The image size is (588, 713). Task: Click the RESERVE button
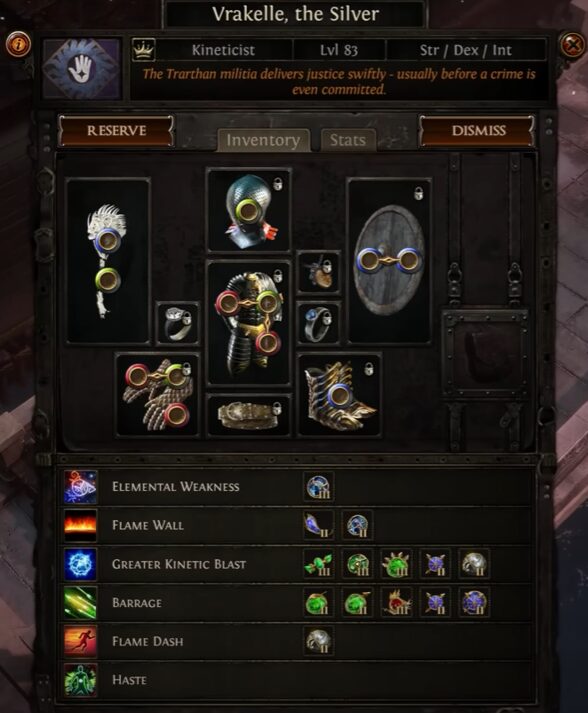point(116,131)
